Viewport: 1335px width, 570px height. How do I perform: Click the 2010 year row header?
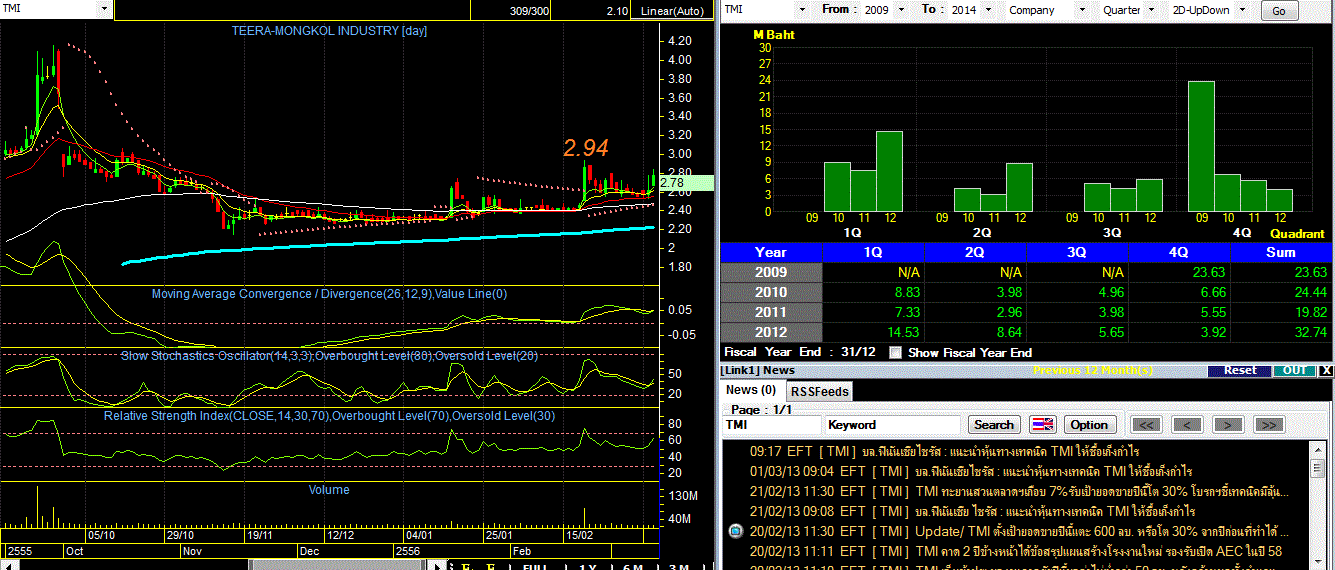[771, 292]
